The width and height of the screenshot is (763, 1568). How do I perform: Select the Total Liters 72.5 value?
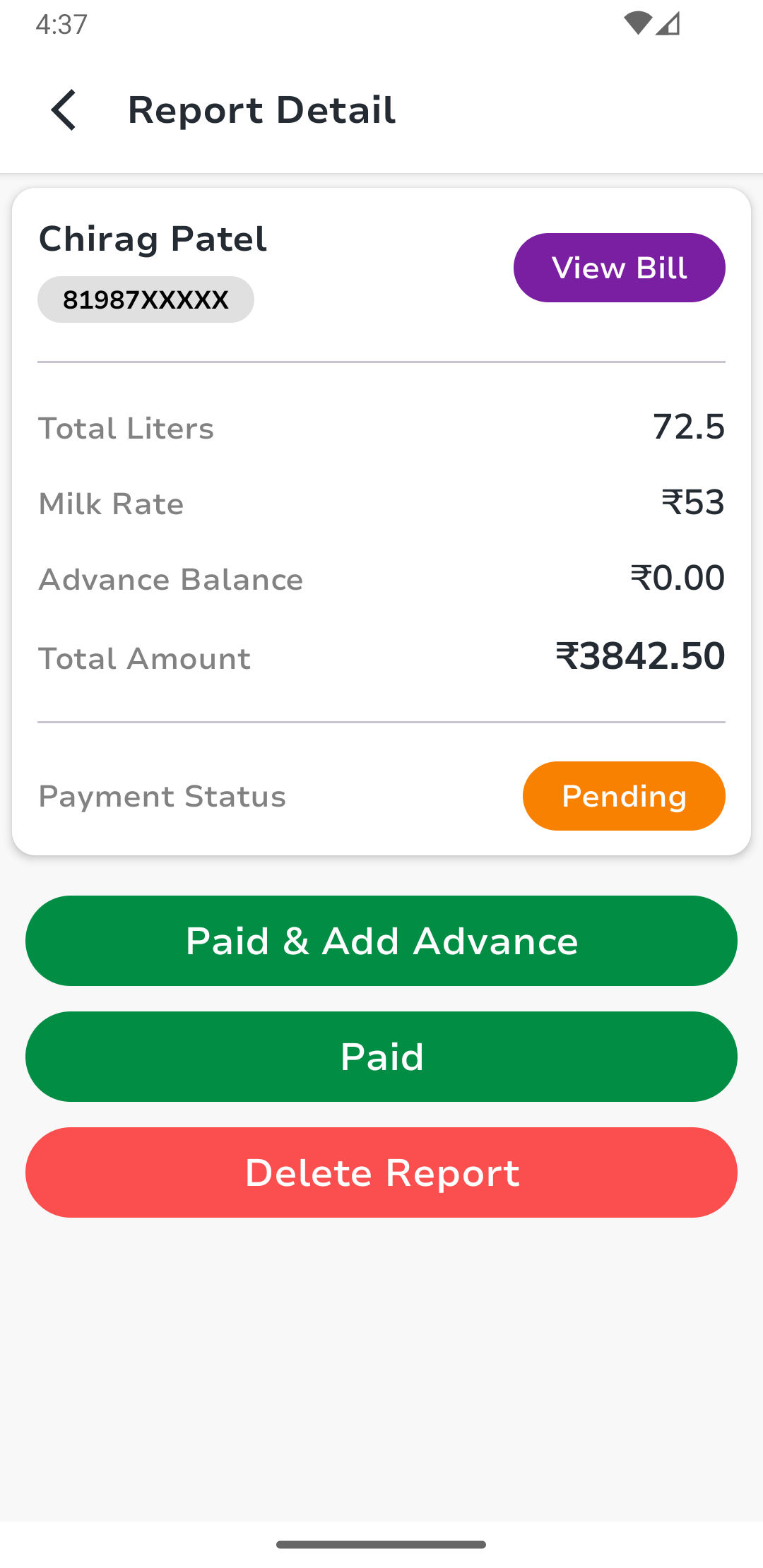point(689,427)
